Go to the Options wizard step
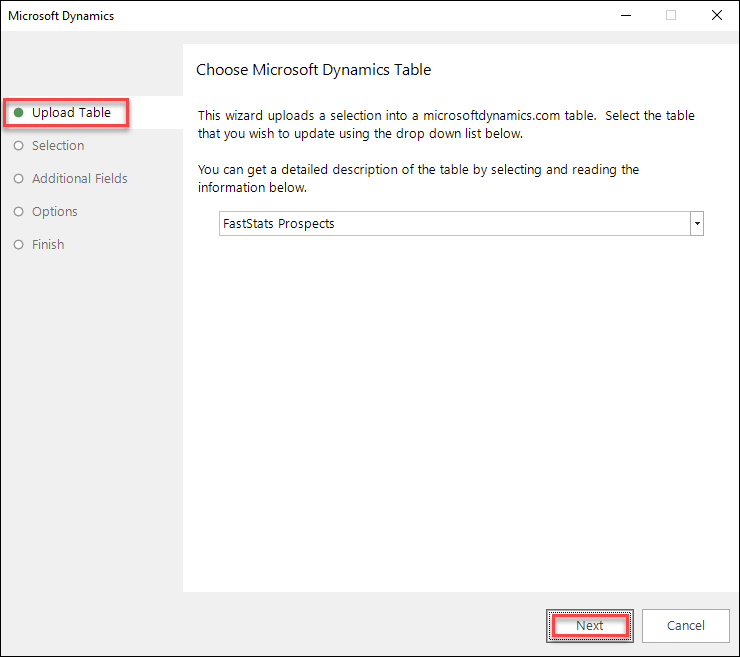Screen dimensions: 740x657 pyautogui.click(x=55, y=211)
